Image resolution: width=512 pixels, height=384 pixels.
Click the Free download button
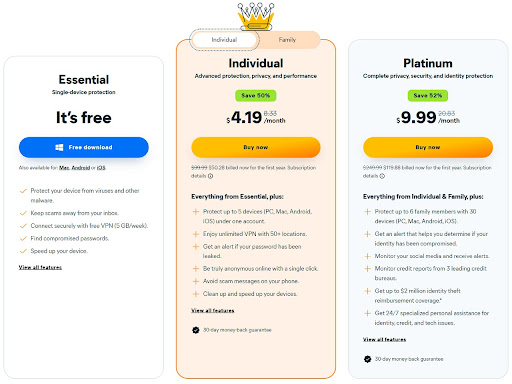[84, 147]
